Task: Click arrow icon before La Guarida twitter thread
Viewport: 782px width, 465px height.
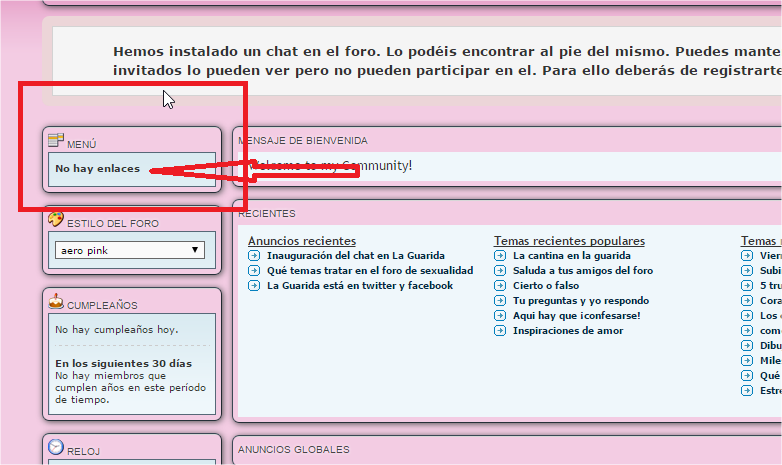Action: tap(254, 286)
